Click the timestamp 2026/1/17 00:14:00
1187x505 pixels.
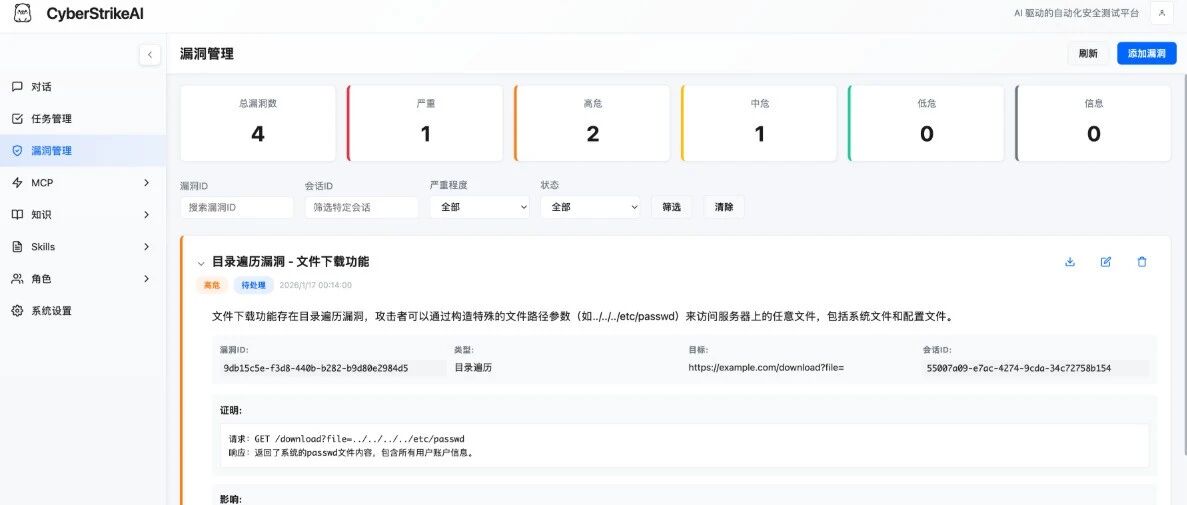point(316,285)
